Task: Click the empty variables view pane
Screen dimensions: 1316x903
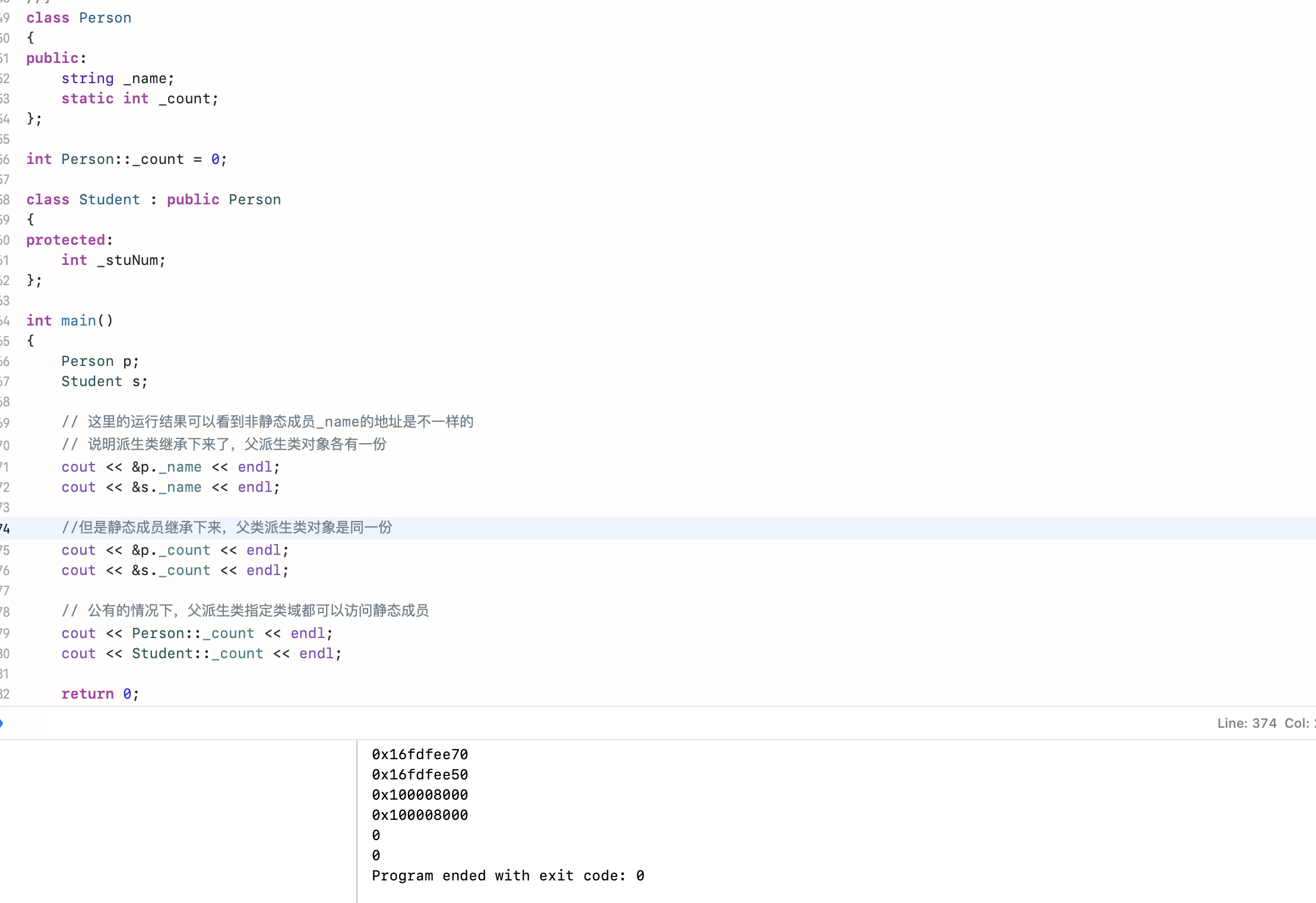Action: point(178,821)
